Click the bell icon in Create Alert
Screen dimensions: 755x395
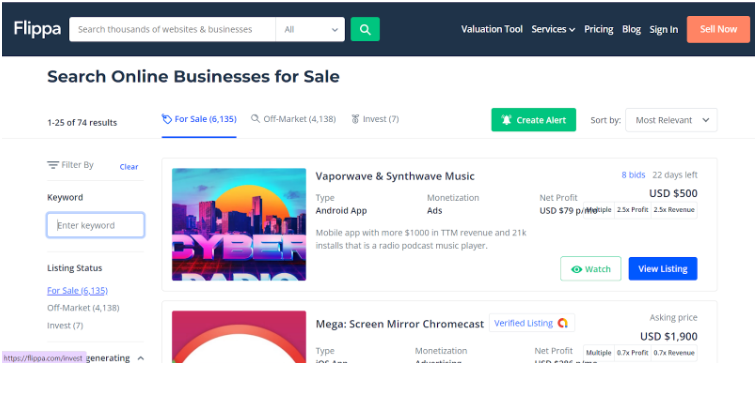pos(506,120)
